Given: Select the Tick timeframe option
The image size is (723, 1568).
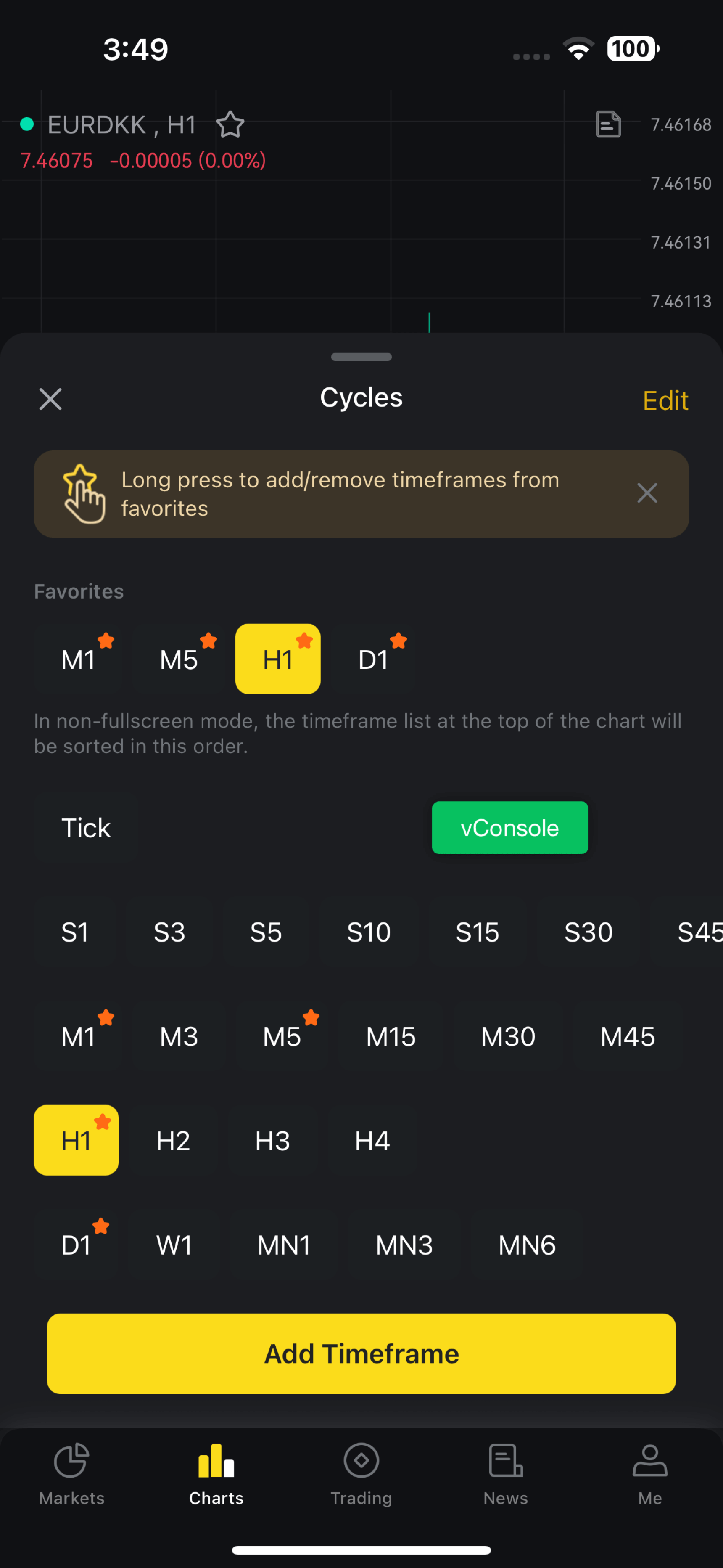Looking at the screenshot, I should [86, 828].
